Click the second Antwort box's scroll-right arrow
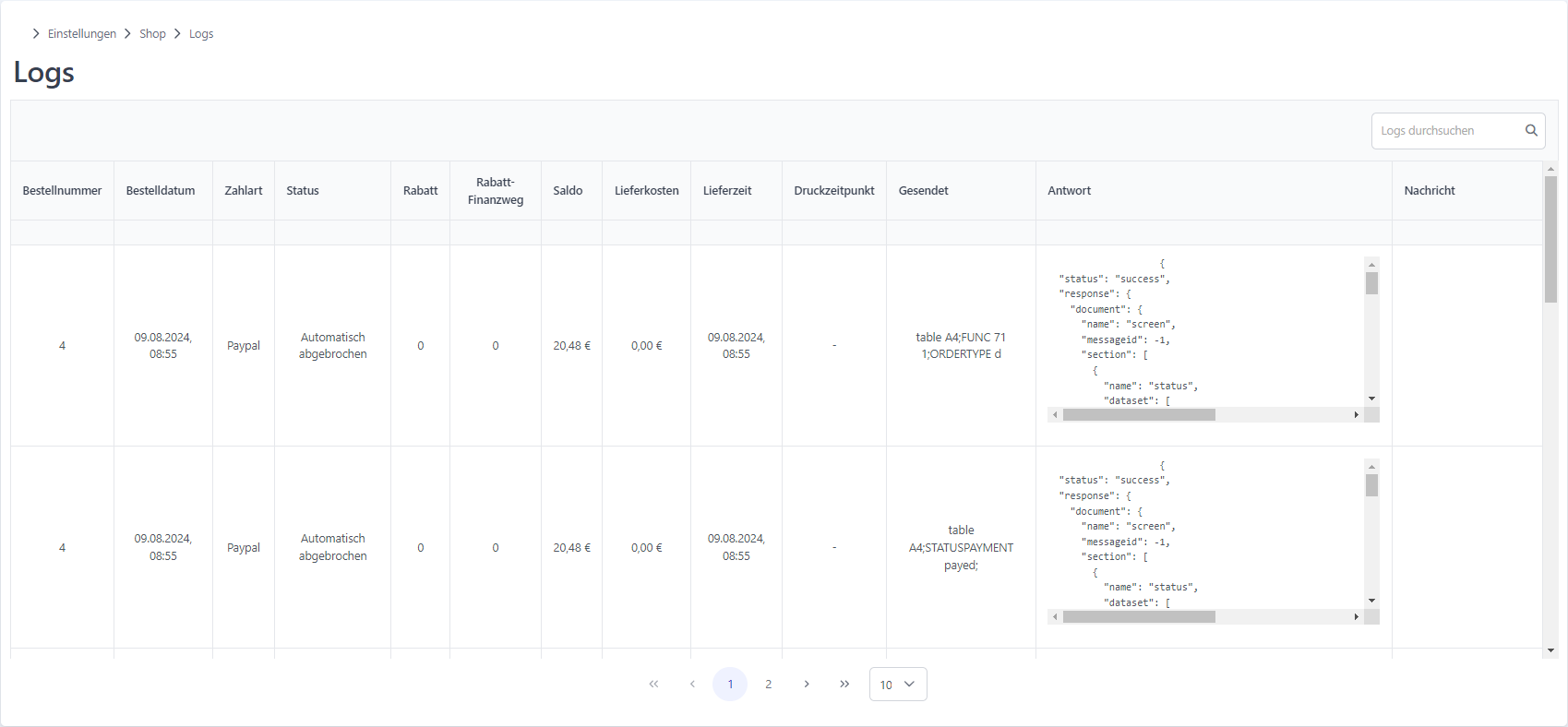The width and height of the screenshot is (1568, 727). (1357, 616)
